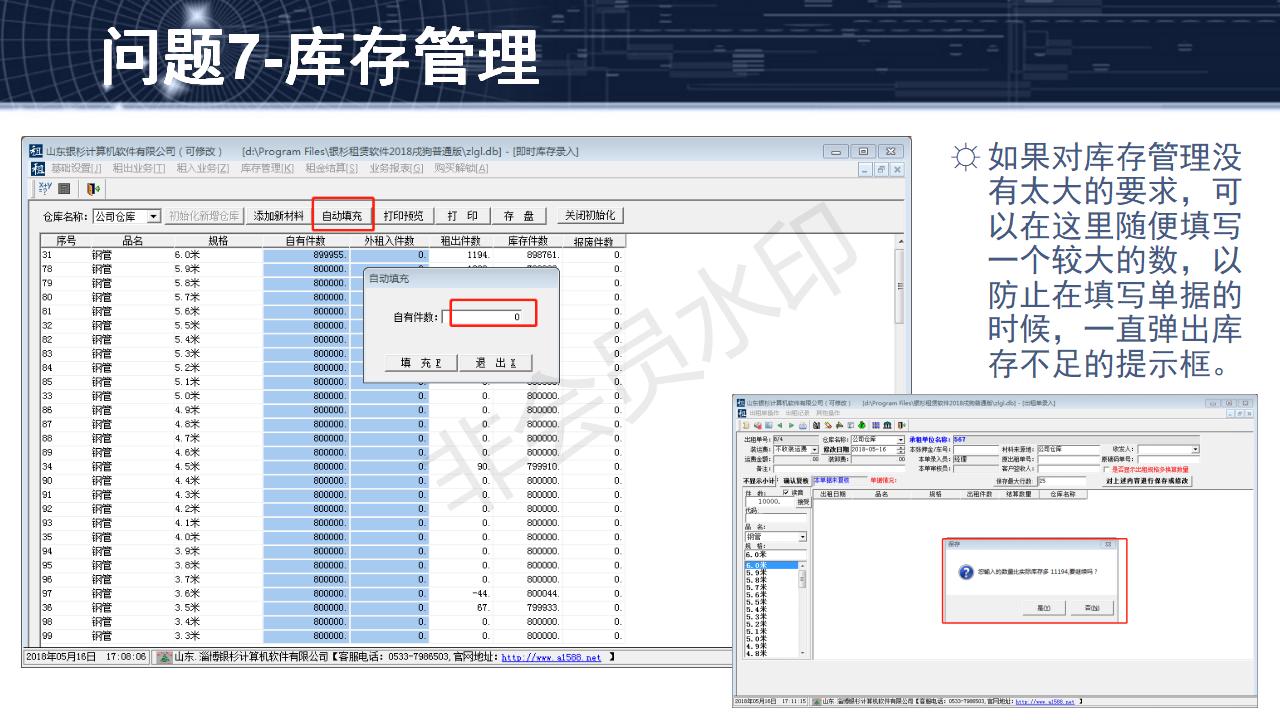Viewport: 1280px width, 720px height.
Task: Click the new document icon in rental entry toolbar
Action: (745, 425)
